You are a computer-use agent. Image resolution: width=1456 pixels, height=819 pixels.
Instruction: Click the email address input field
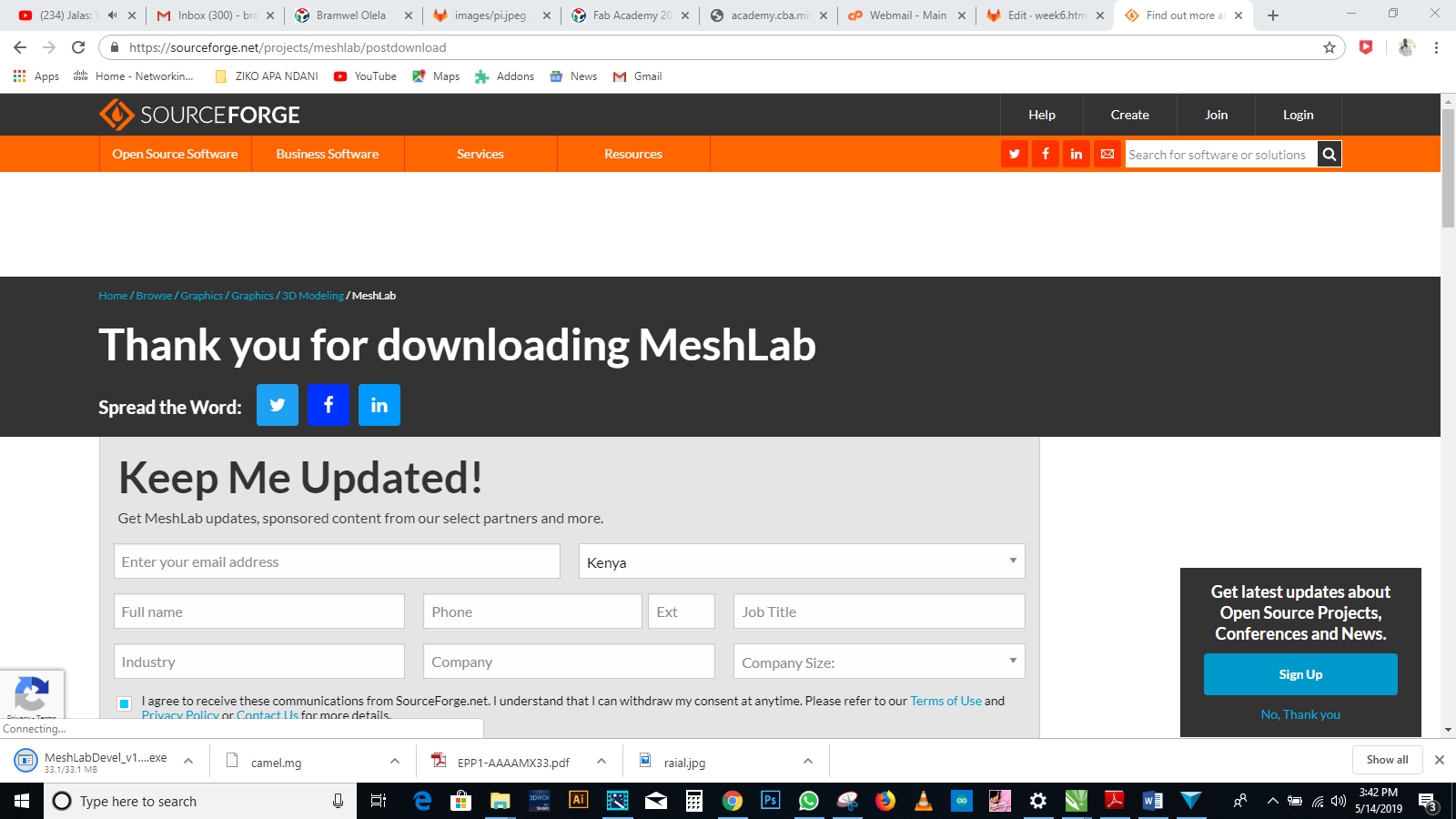(x=337, y=561)
